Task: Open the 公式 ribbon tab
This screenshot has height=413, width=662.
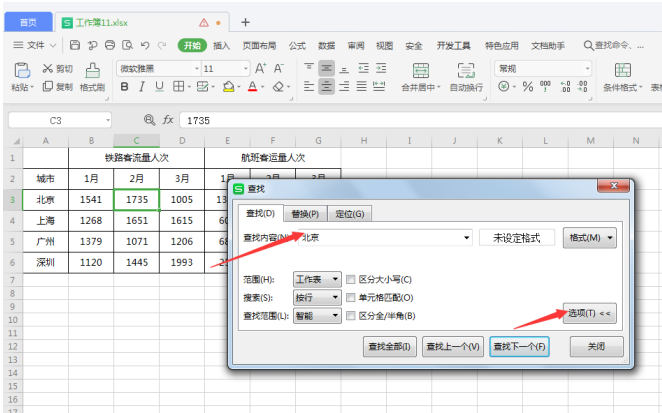Action: [x=297, y=46]
